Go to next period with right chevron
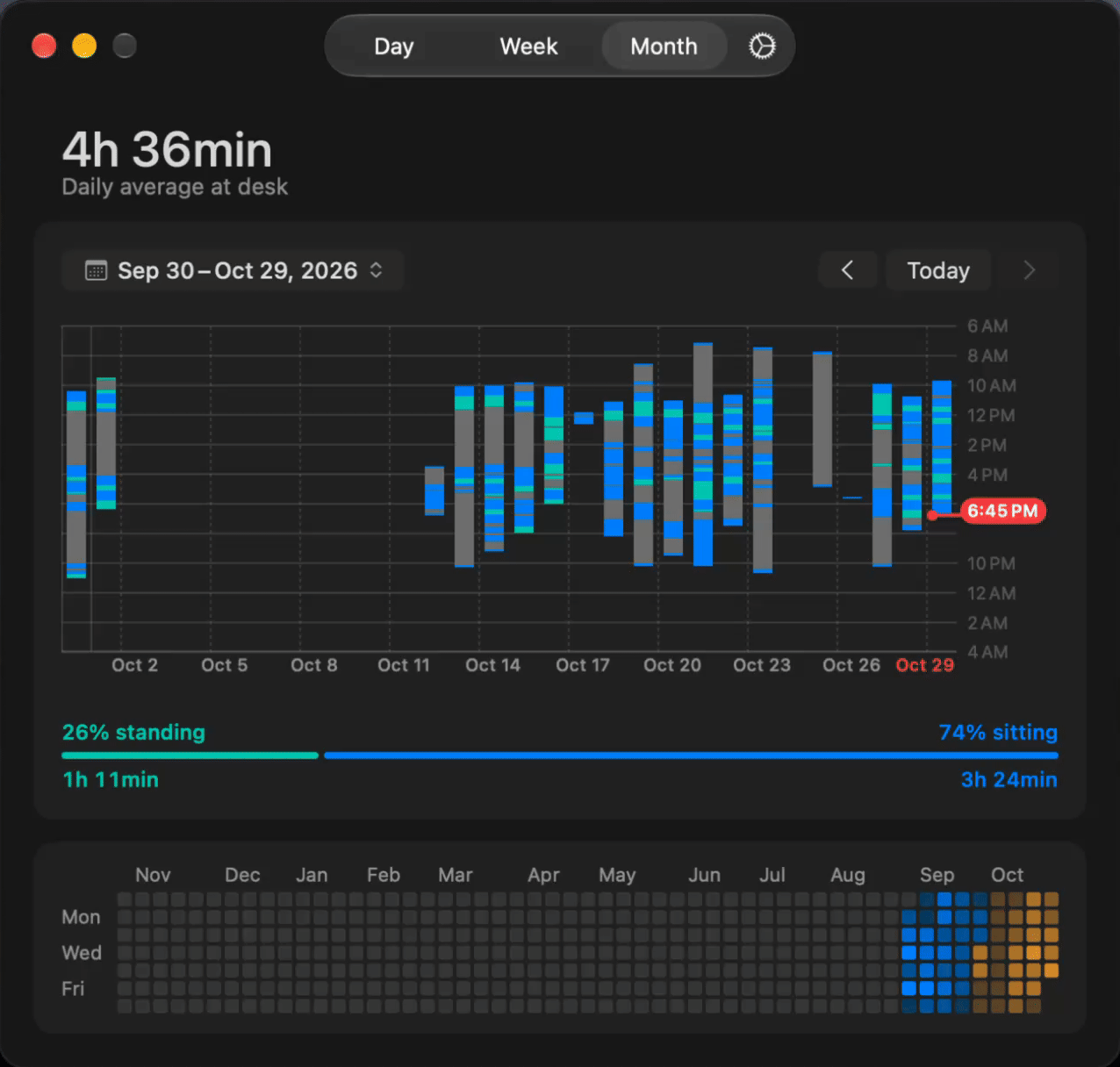The width and height of the screenshot is (1120, 1067). point(1029,270)
